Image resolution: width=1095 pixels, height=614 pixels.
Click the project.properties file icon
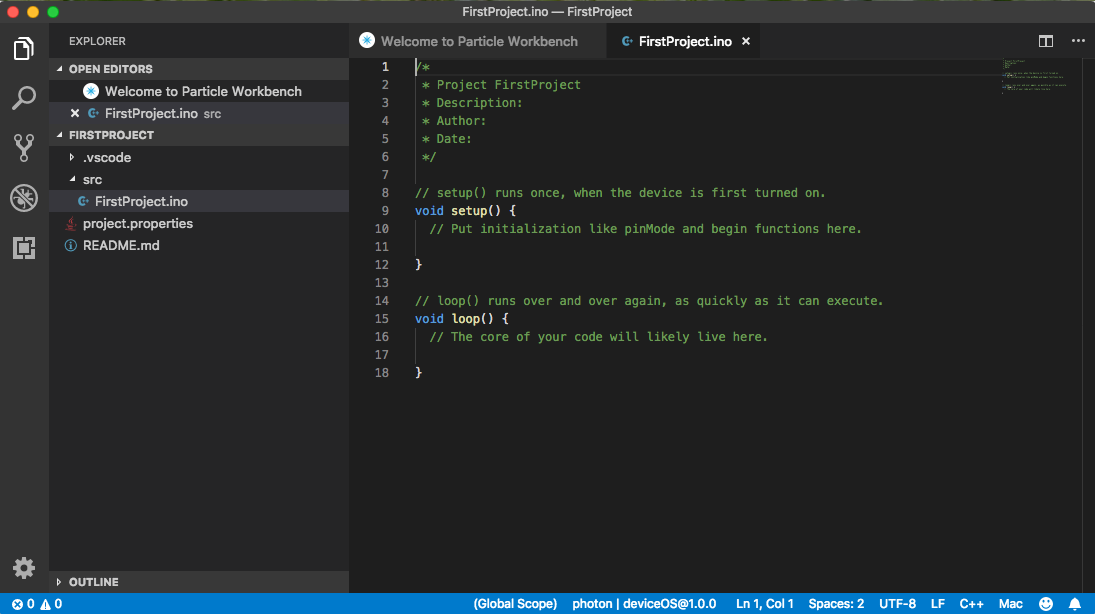tap(71, 224)
